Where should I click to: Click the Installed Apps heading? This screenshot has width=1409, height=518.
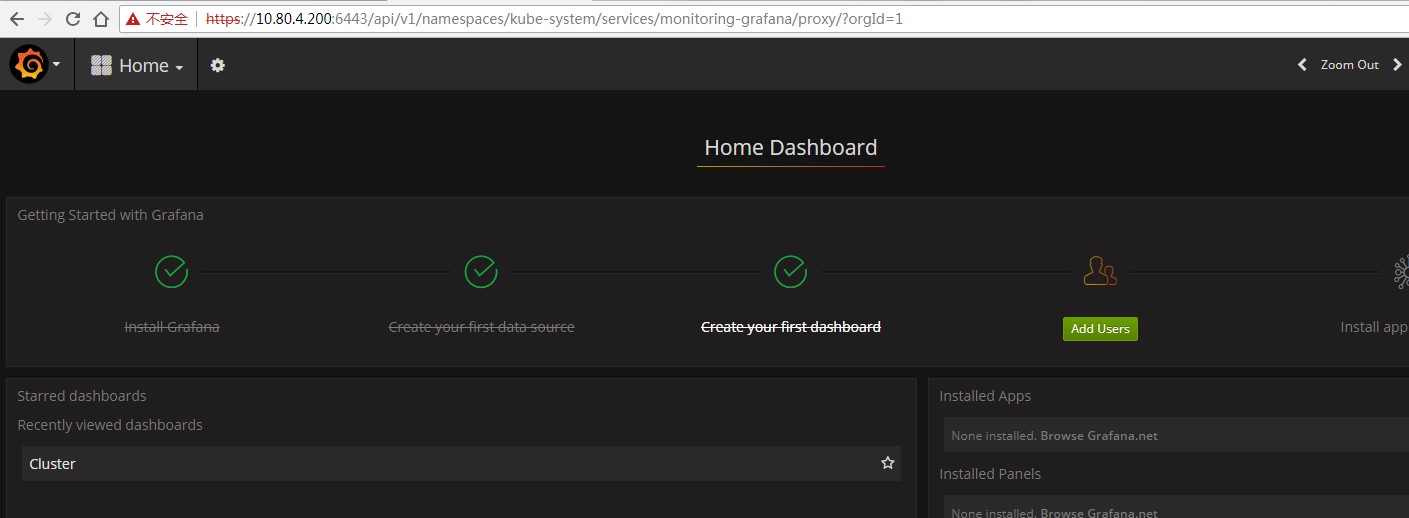985,396
